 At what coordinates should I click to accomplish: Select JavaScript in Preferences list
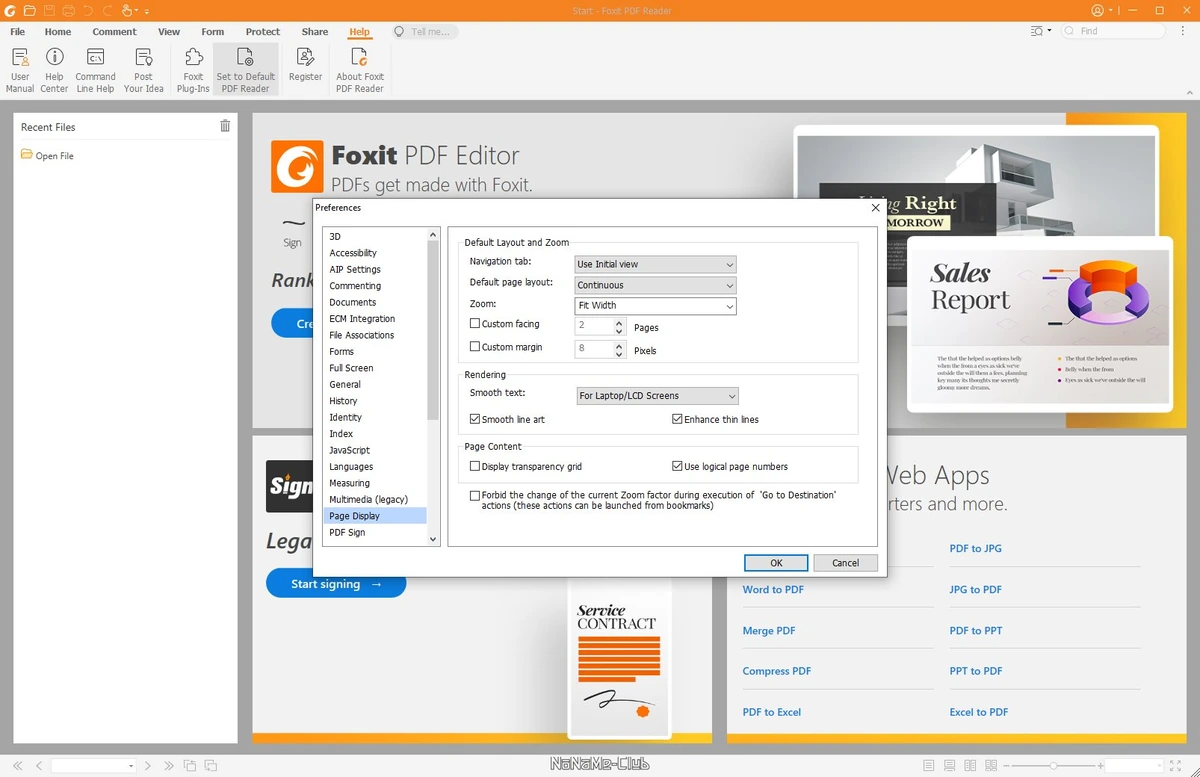pos(350,450)
